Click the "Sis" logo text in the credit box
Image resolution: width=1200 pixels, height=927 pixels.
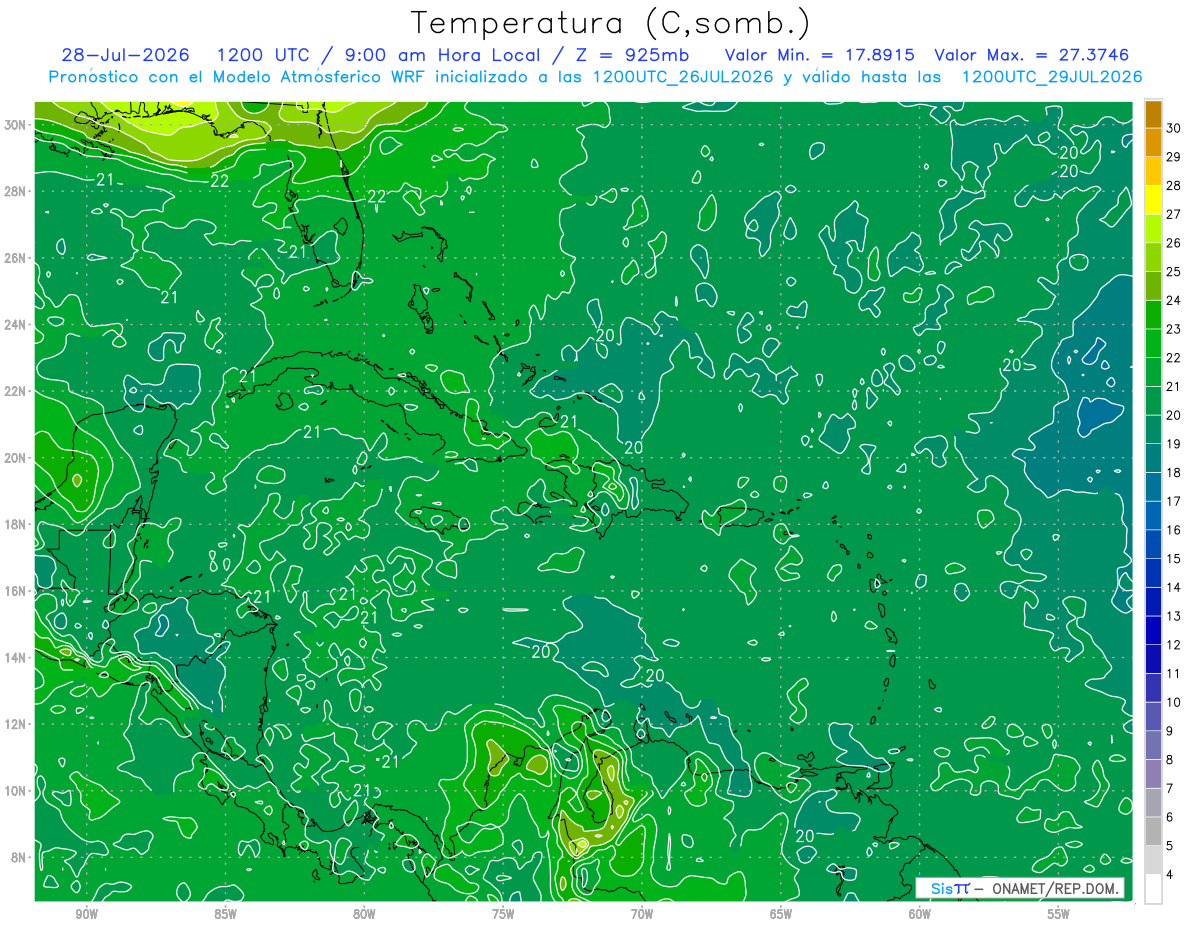[942, 888]
